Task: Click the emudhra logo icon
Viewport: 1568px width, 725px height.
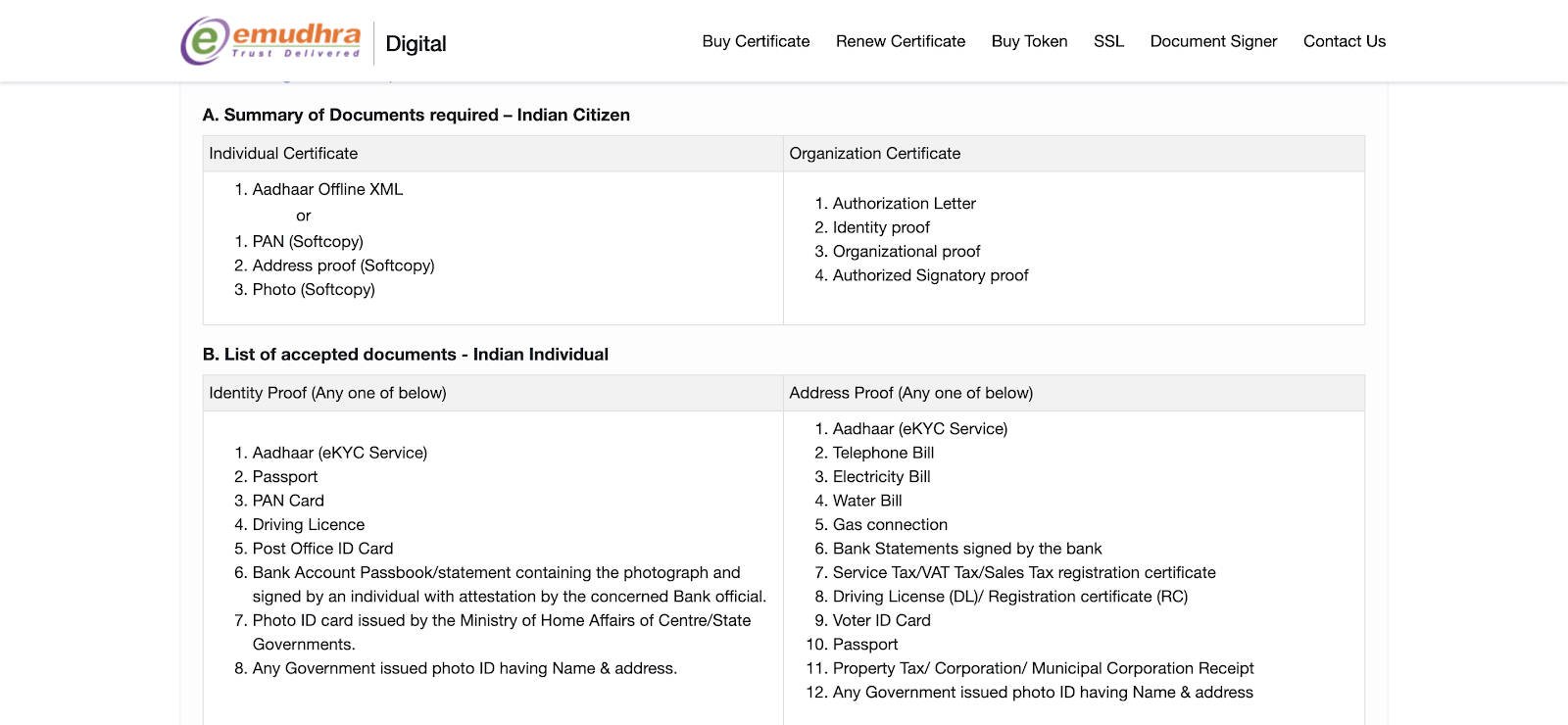Action: [x=271, y=41]
